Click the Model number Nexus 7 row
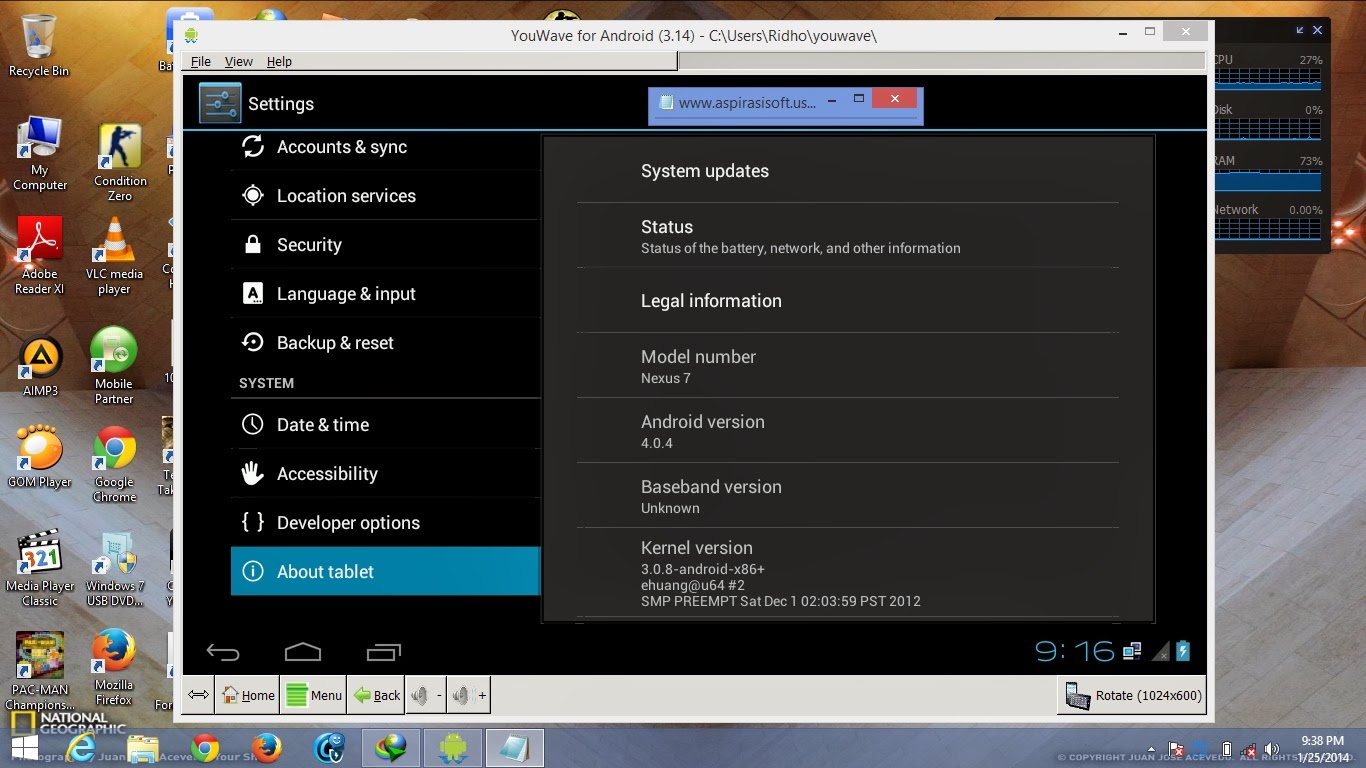1366x768 pixels. click(848, 366)
